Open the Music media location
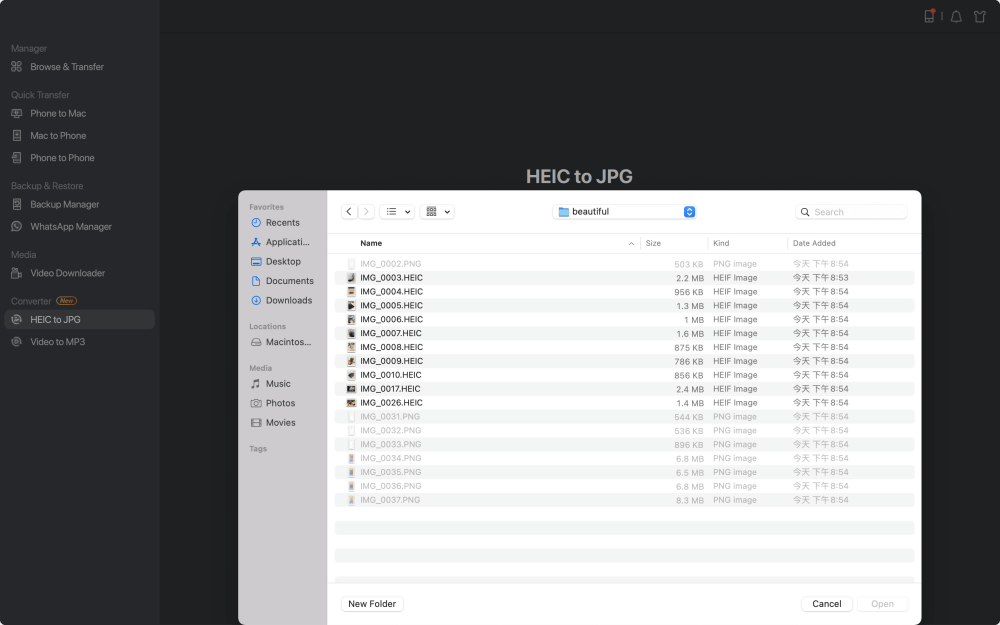This screenshot has width=1000, height=625. click(277, 384)
